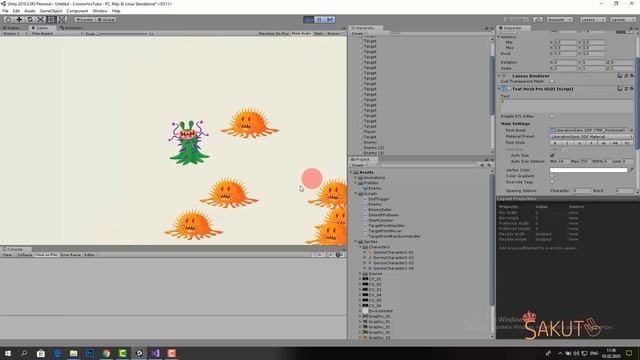Toggle Cull Transparent Mesh checkbox

(552, 82)
